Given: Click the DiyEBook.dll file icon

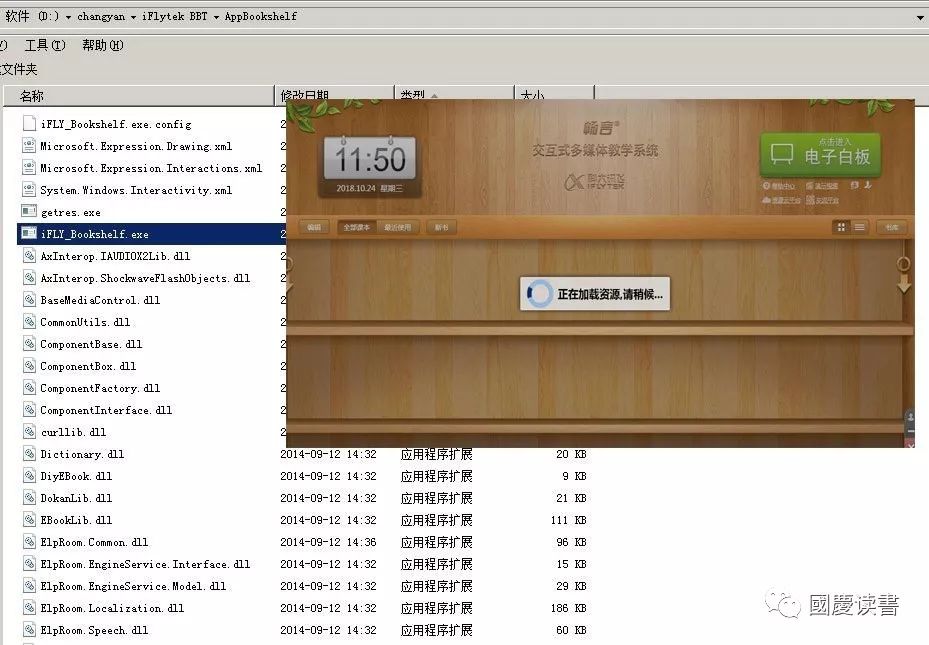Looking at the screenshot, I should 29,475.
